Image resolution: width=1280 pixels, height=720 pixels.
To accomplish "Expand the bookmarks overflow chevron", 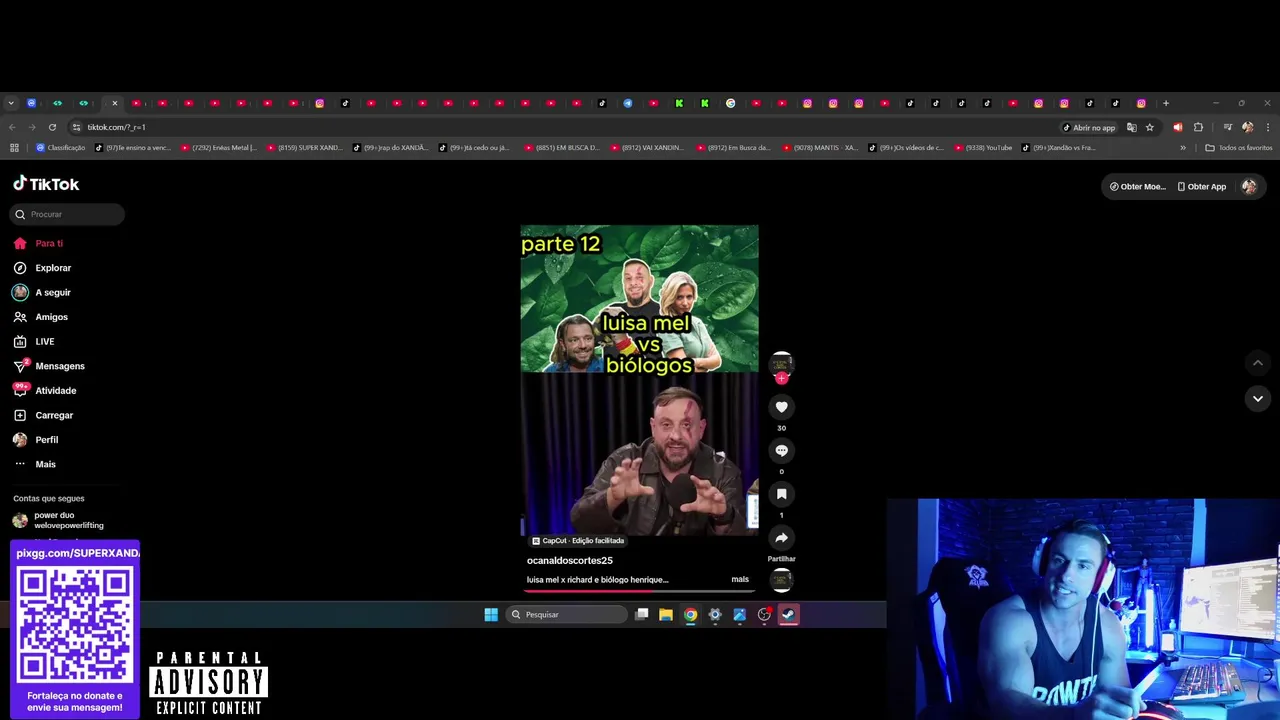I will [x=1183, y=148].
